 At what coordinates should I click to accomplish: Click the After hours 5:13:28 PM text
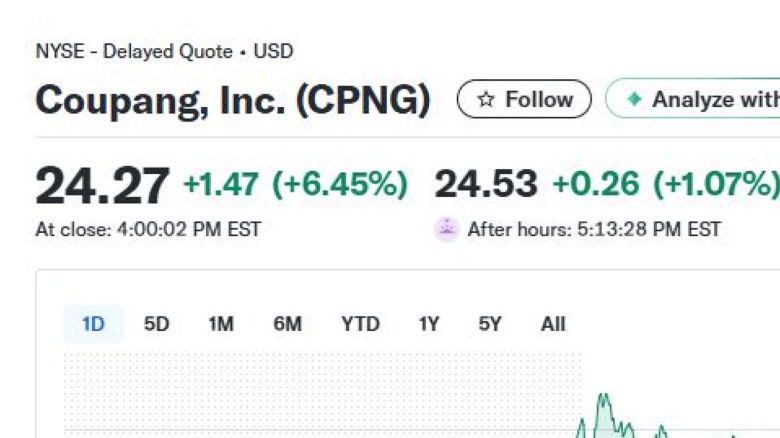pos(594,229)
